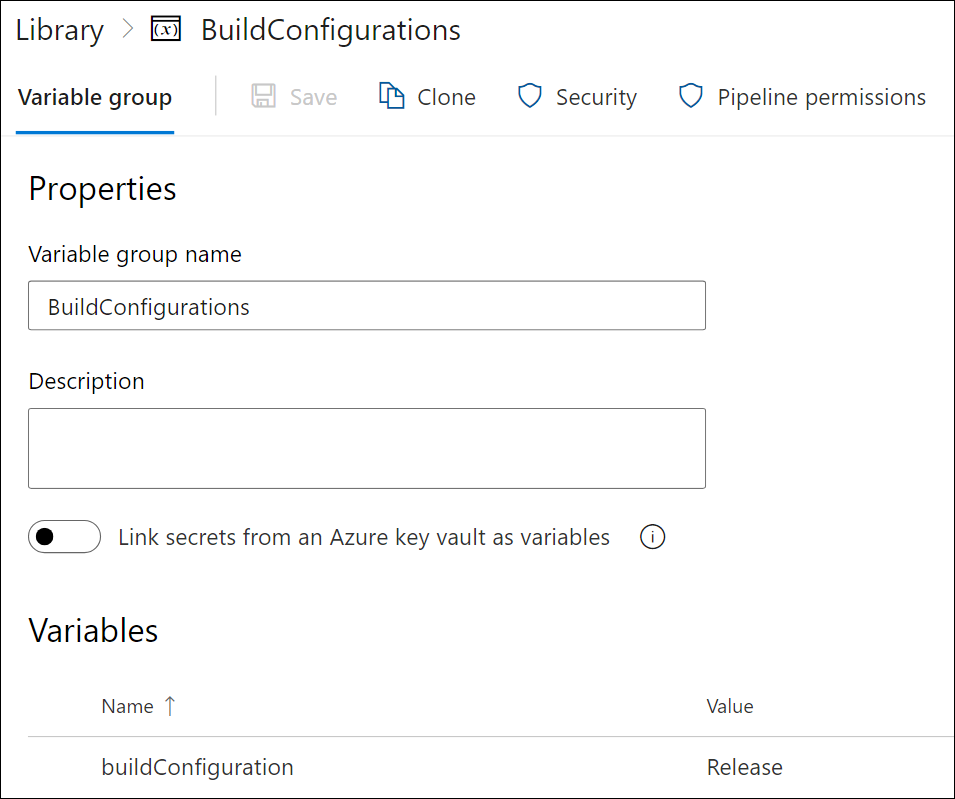This screenshot has width=955, height=799.
Task: Toggle Link secrets from Azure key vault
Action: click(x=65, y=537)
